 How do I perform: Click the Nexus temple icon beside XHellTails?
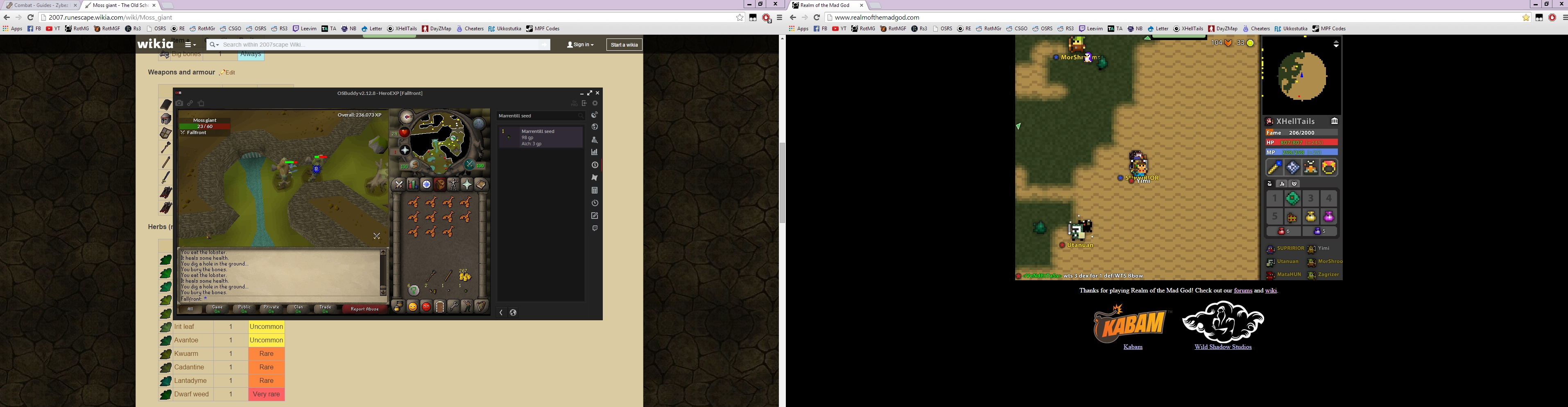1334,121
